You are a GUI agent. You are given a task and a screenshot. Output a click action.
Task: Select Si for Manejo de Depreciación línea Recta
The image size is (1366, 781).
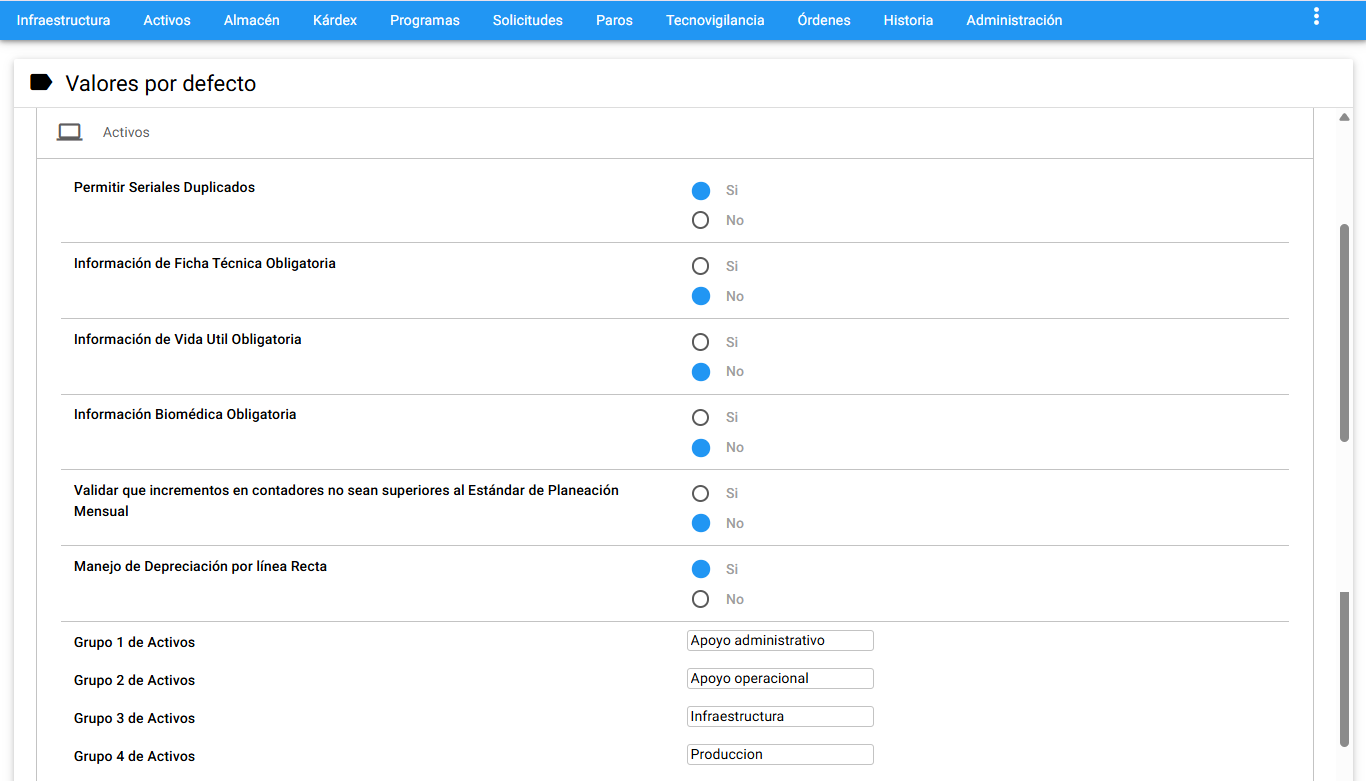click(x=701, y=569)
